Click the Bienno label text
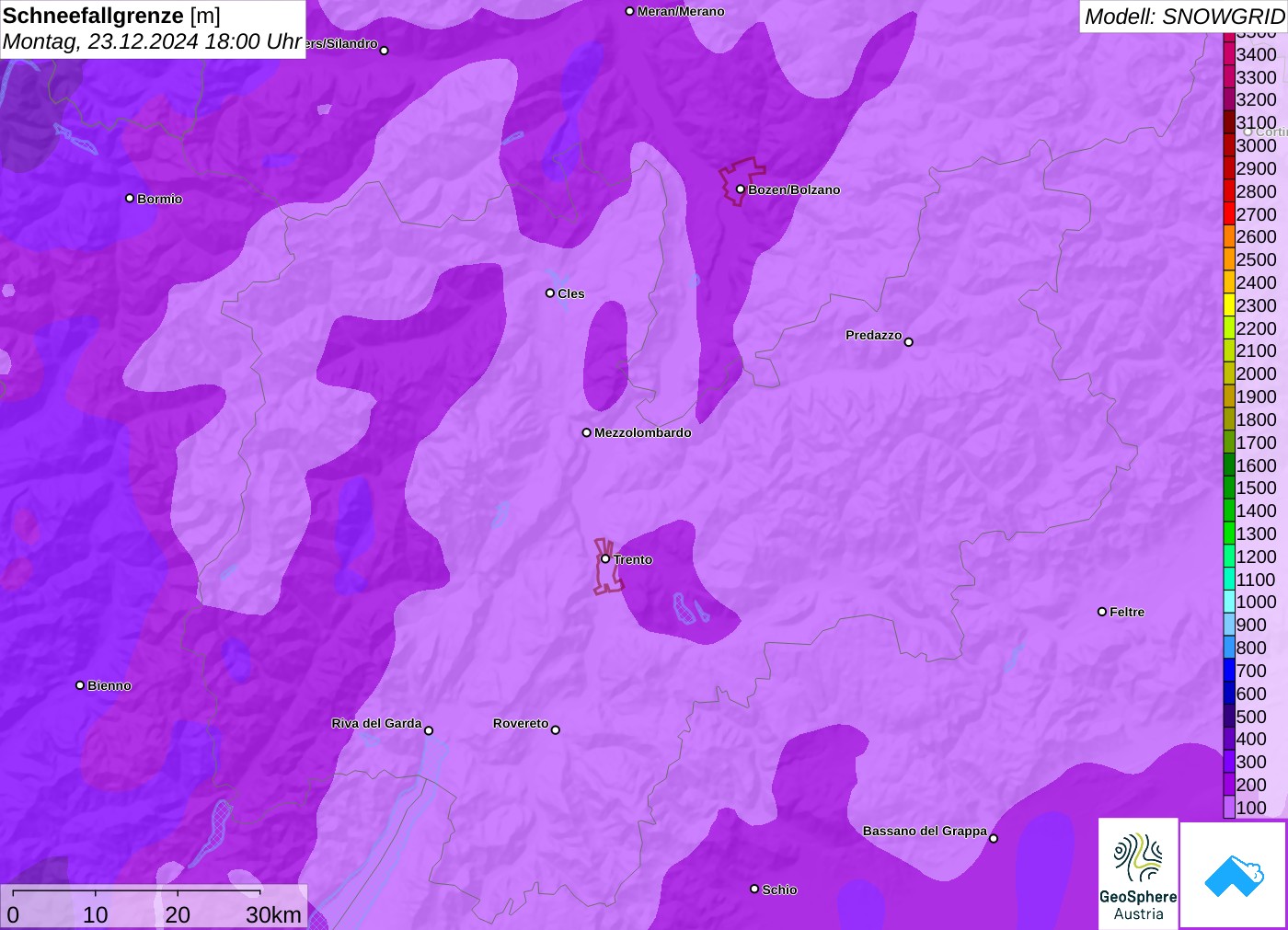Screen dimensions: 1288x930 (x=109, y=685)
